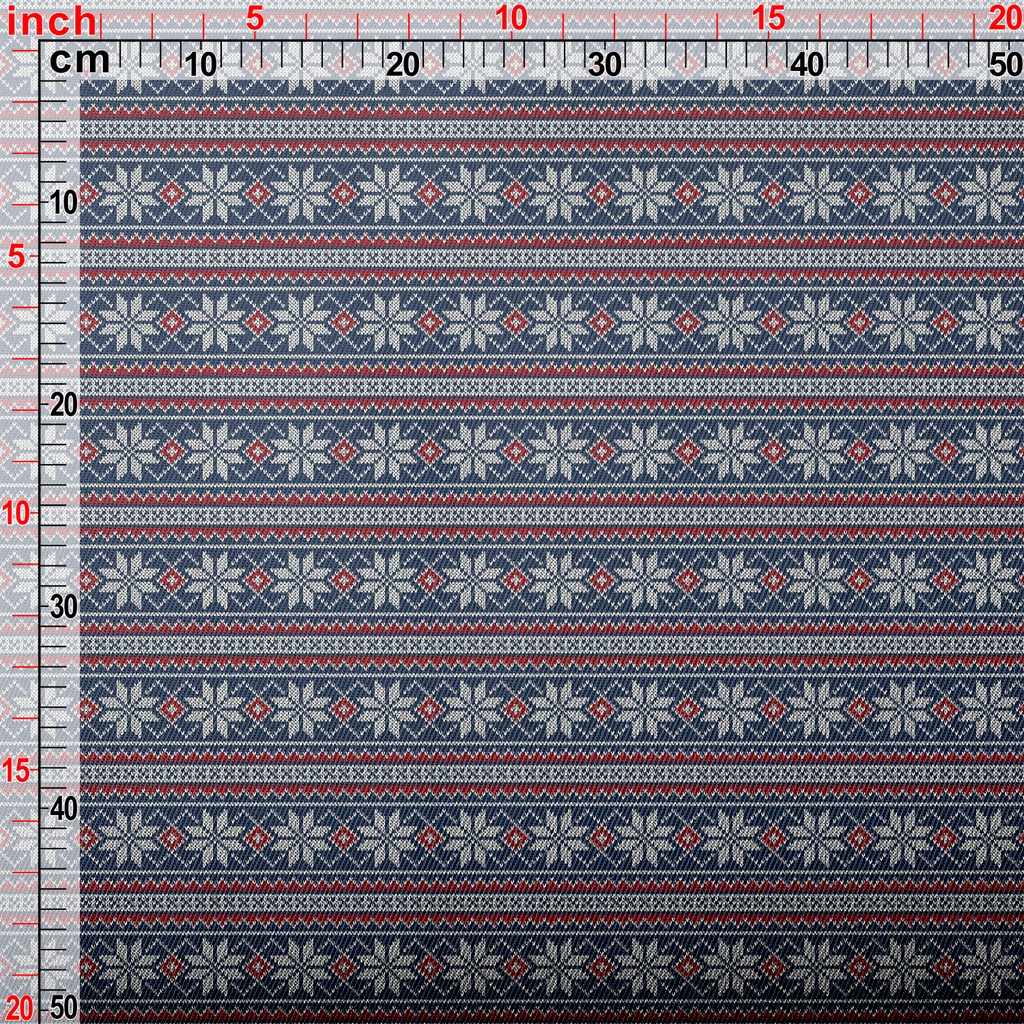
Task: Click the black 20 on the left cm ruler
Action: pos(63,405)
